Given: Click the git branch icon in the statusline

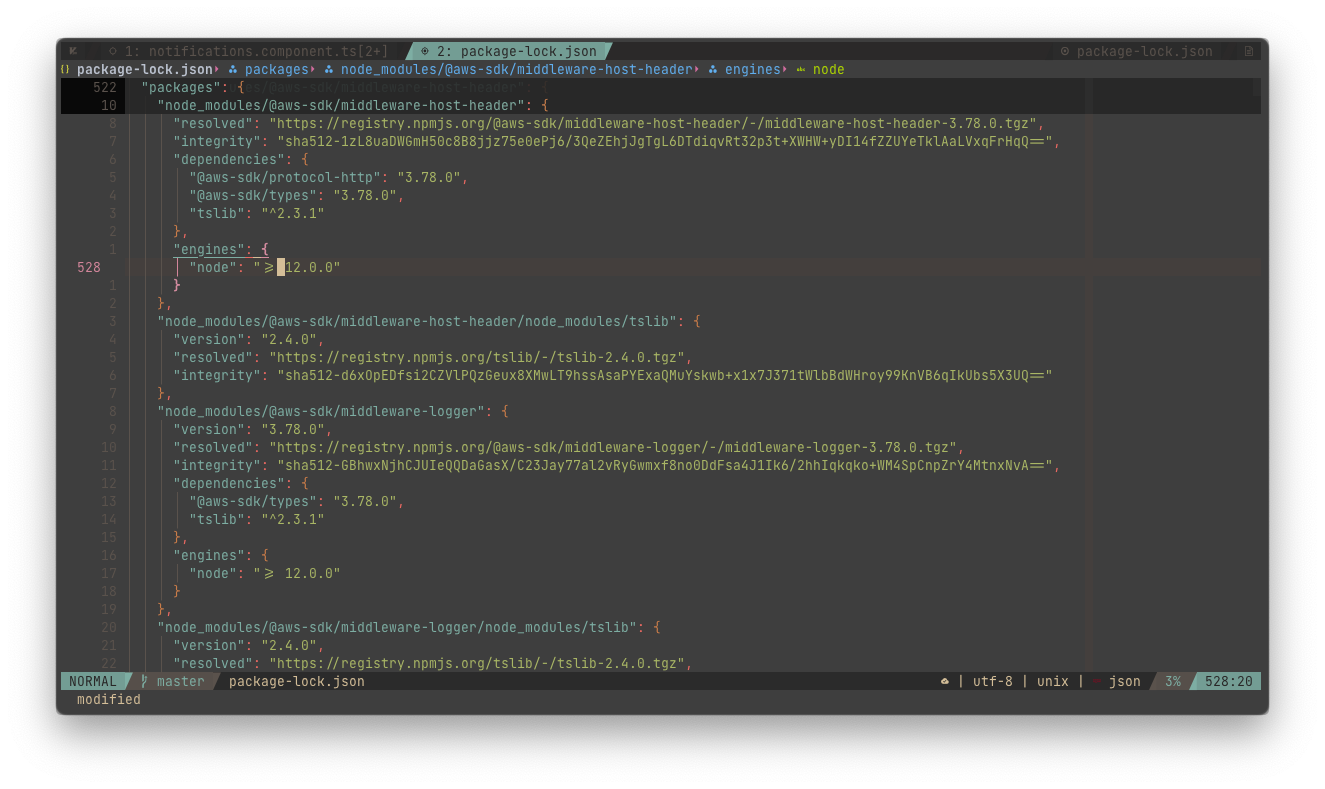Looking at the screenshot, I should click(x=144, y=681).
